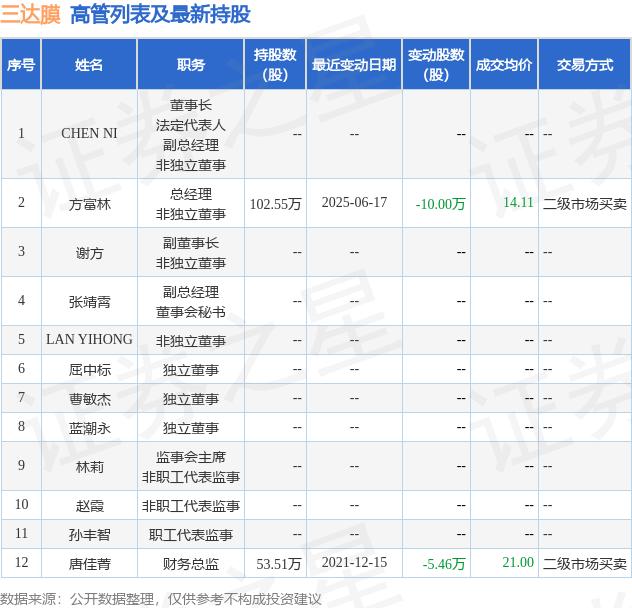Click the 总经理 position in 方富林's row
Screen dimensions: 632x608
[191, 194]
